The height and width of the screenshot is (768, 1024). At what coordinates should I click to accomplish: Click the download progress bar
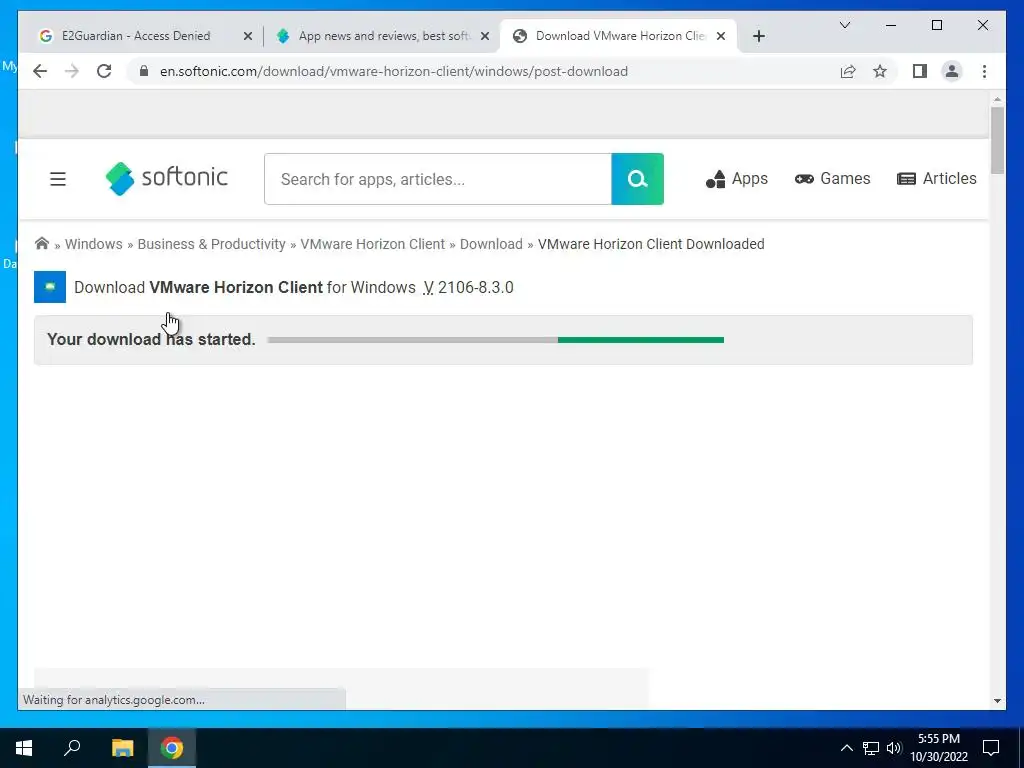(x=496, y=340)
